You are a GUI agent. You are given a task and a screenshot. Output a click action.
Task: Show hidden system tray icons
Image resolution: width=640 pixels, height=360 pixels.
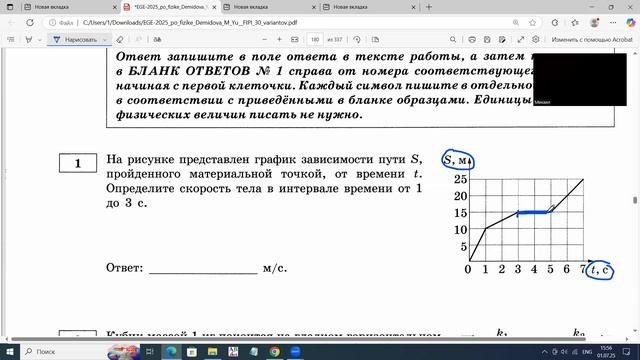(544, 351)
